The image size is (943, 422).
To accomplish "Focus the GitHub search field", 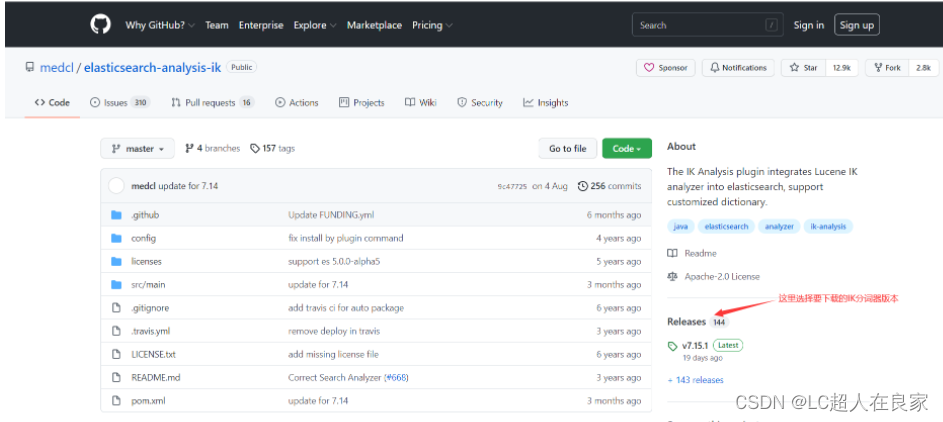I will coord(707,25).
